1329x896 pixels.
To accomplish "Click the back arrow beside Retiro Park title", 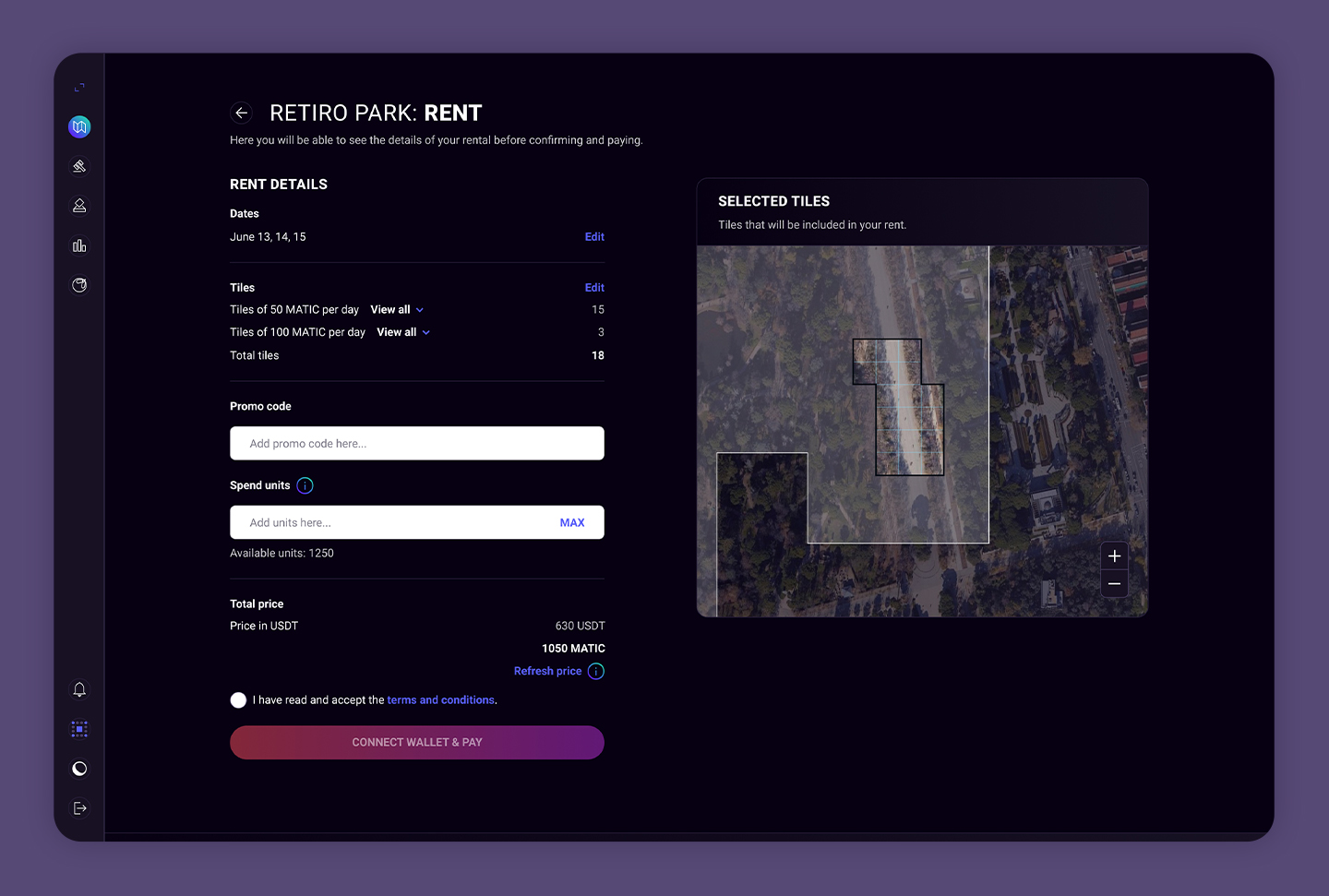I will point(241,113).
